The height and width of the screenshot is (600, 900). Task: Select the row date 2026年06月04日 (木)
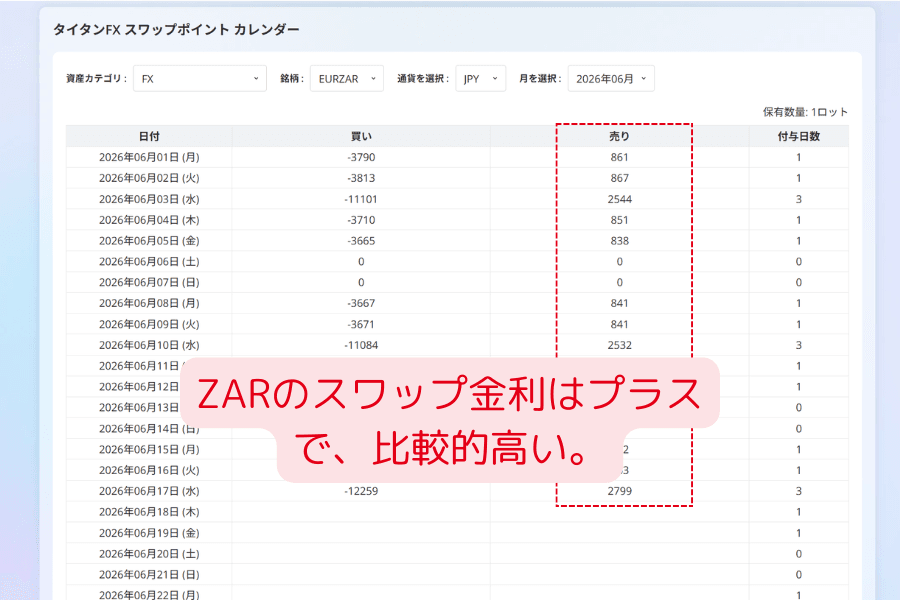click(149, 220)
